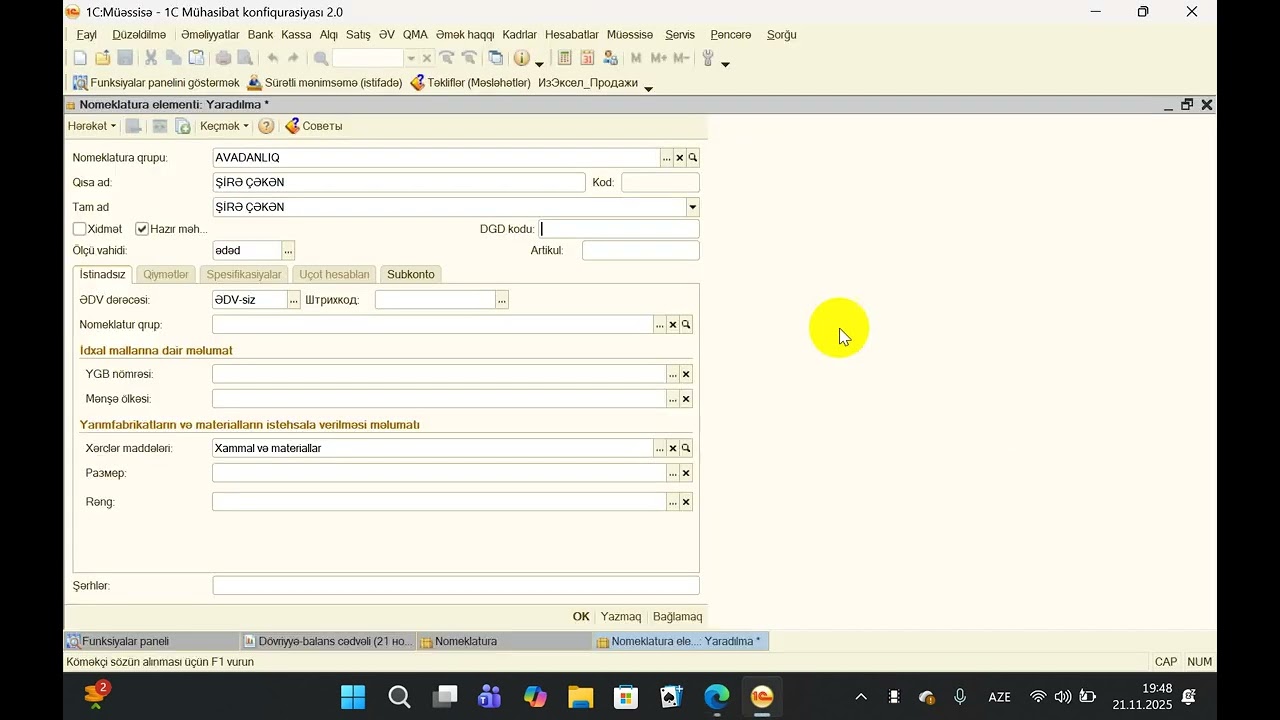Open the calculator icon
Image resolution: width=1280 pixels, height=720 pixels.
tap(565, 58)
